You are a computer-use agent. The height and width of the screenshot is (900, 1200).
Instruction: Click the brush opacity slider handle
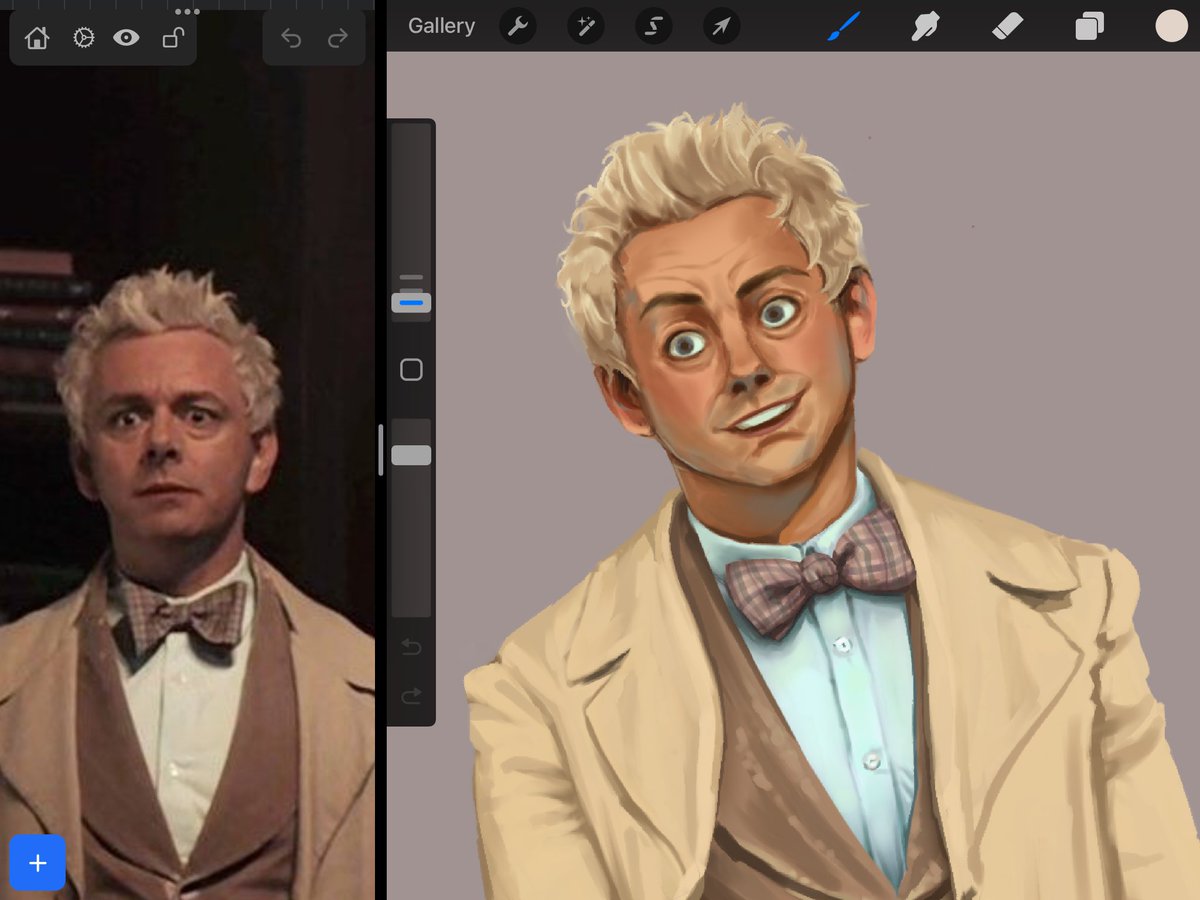click(x=411, y=455)
